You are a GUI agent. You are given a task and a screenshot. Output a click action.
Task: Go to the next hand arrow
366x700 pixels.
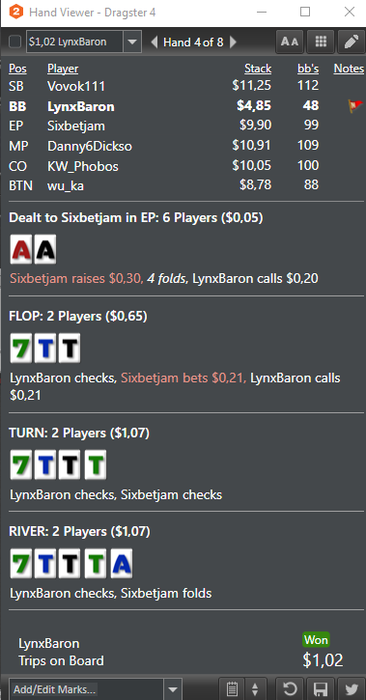233,42
